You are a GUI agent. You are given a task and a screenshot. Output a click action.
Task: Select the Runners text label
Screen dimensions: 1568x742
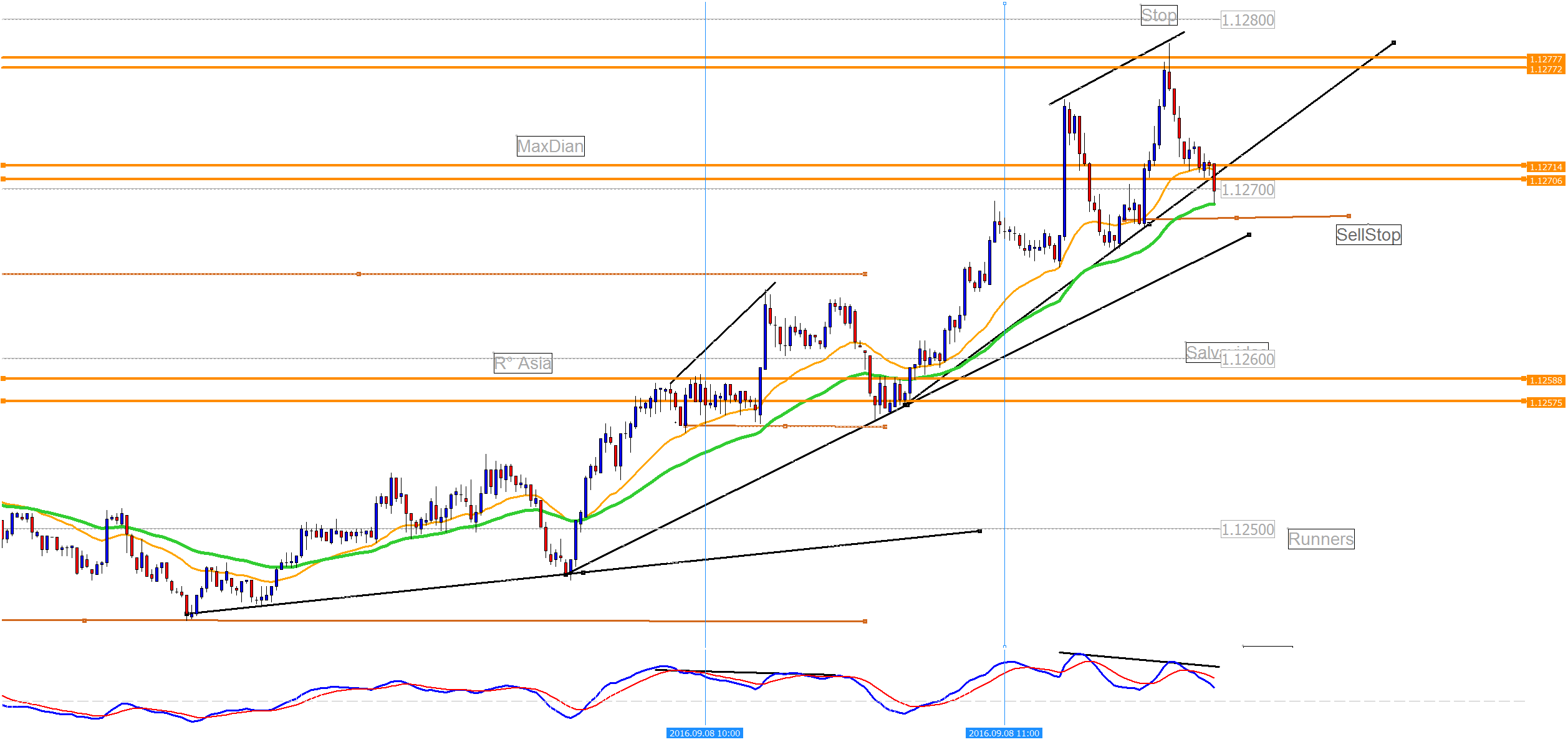point(1321,539)
